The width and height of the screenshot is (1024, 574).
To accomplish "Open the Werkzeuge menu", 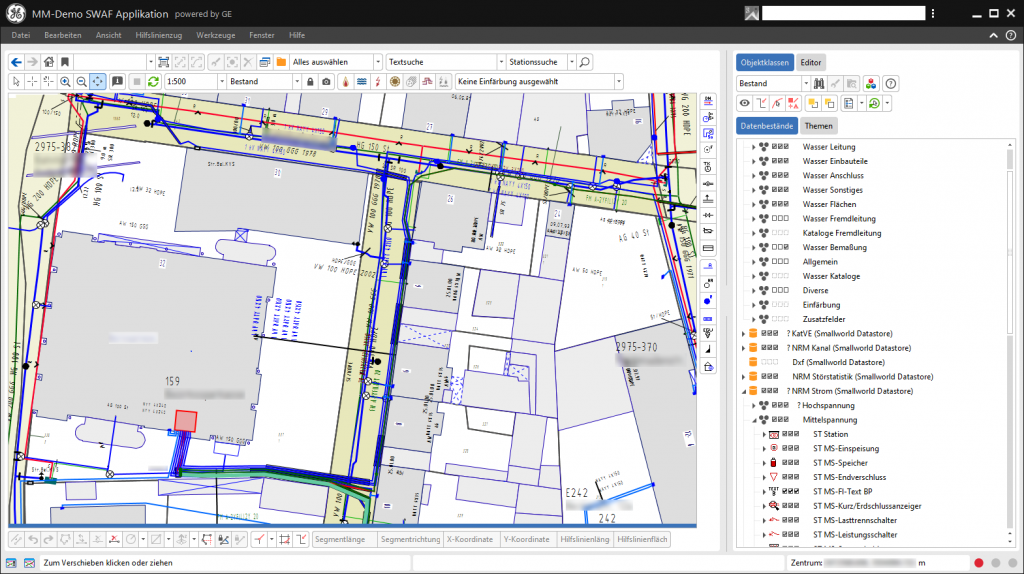I will (216, 35).
